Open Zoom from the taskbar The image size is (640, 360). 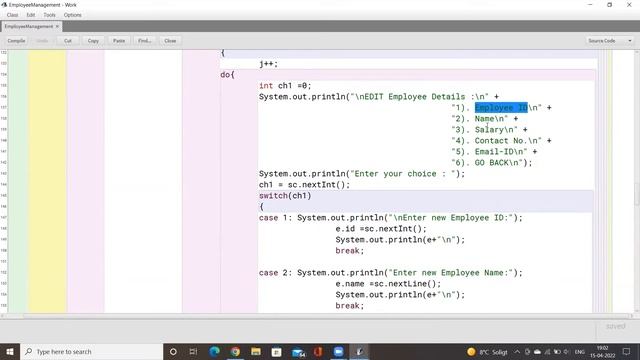[x=338, y=351]
